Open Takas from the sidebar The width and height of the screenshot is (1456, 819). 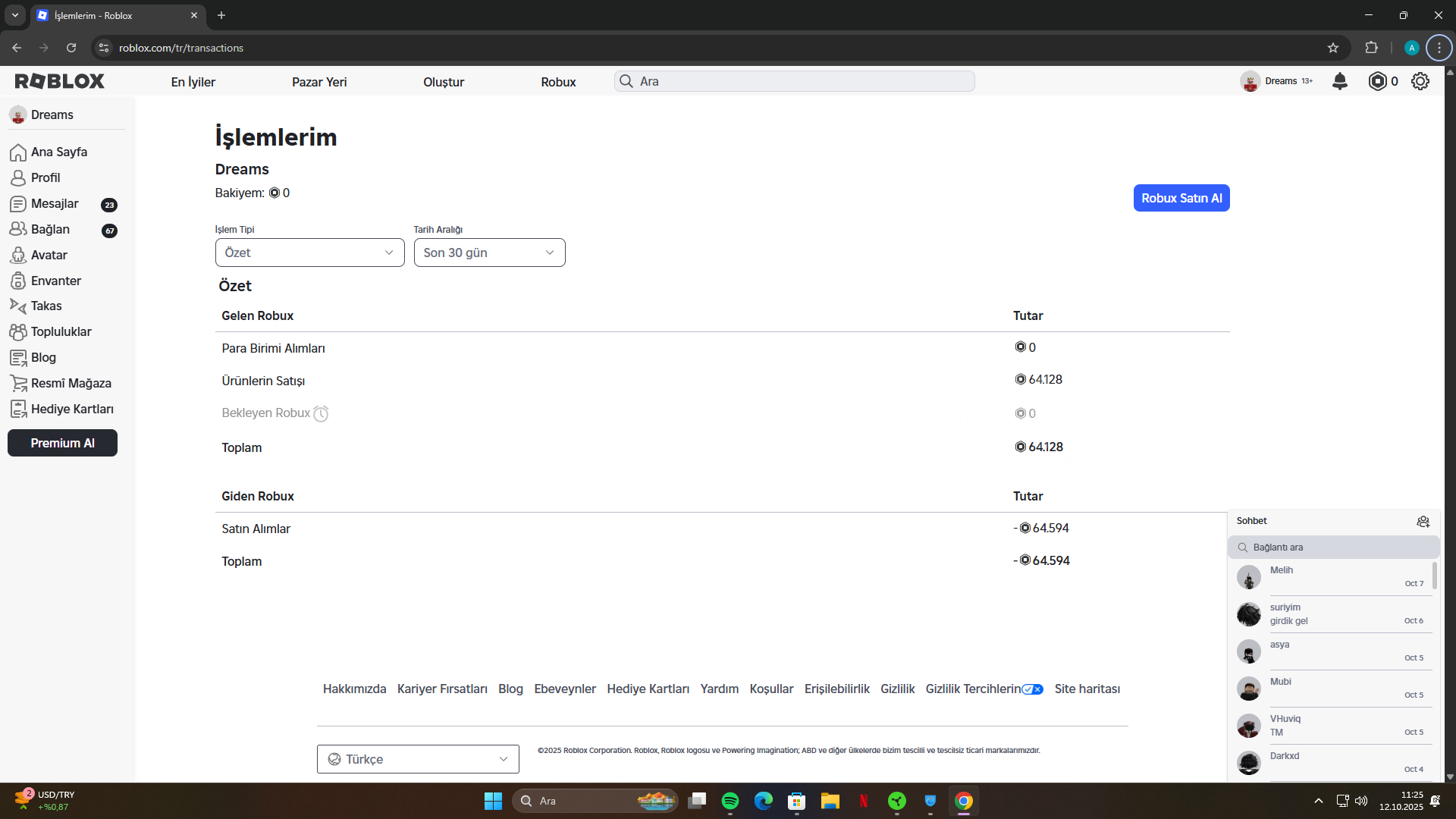[x=45, y=306]
